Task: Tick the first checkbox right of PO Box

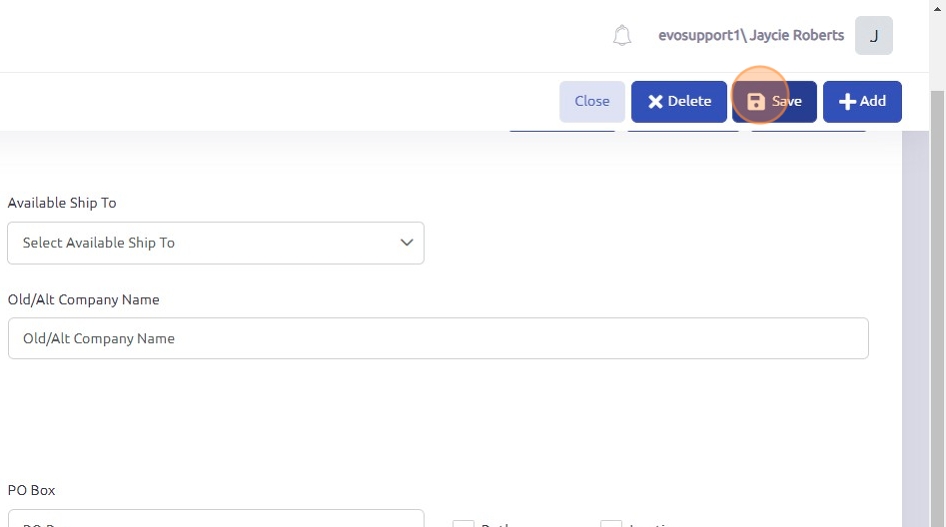Action: [463, 523]
